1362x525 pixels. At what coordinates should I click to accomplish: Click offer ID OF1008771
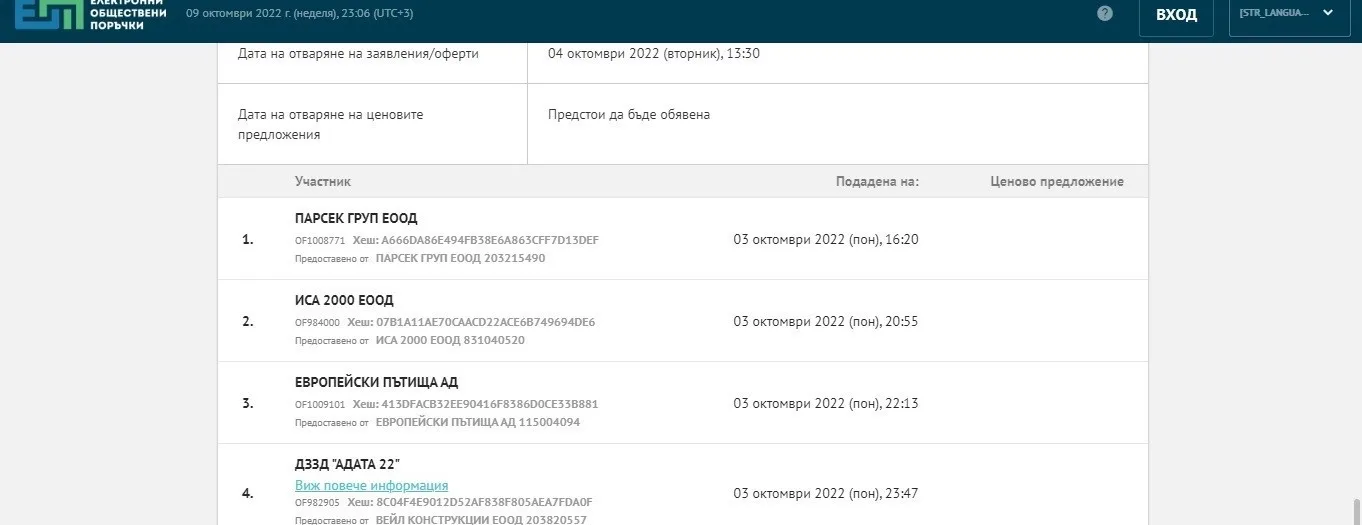(320, 240)
